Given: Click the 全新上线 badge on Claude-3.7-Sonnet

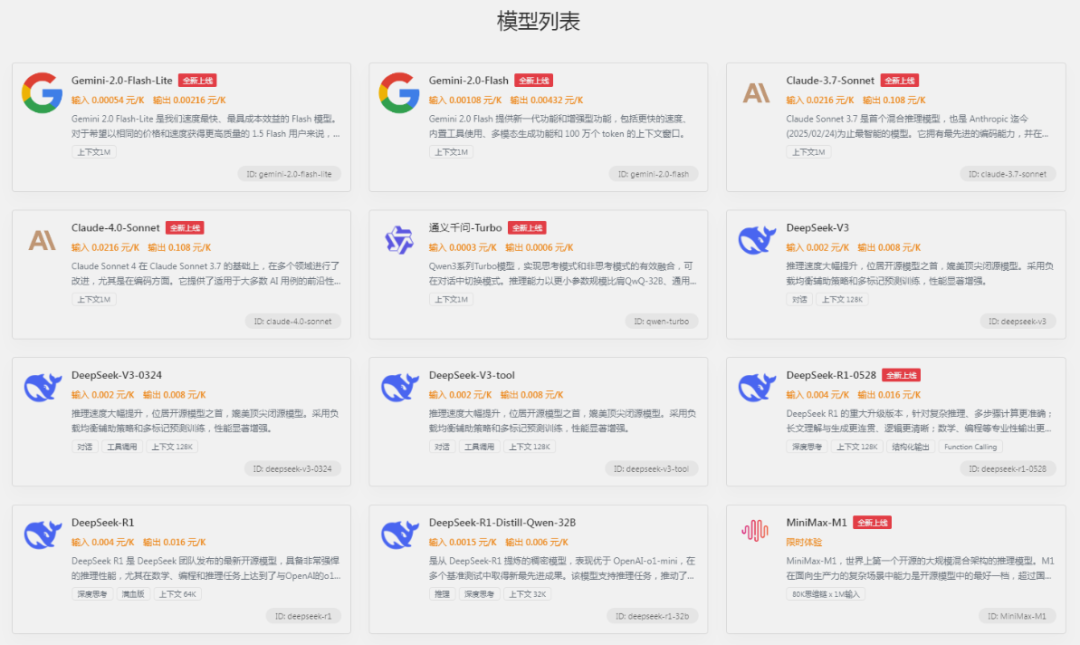Looking at the screenshot, I should [x=900, y=81].
